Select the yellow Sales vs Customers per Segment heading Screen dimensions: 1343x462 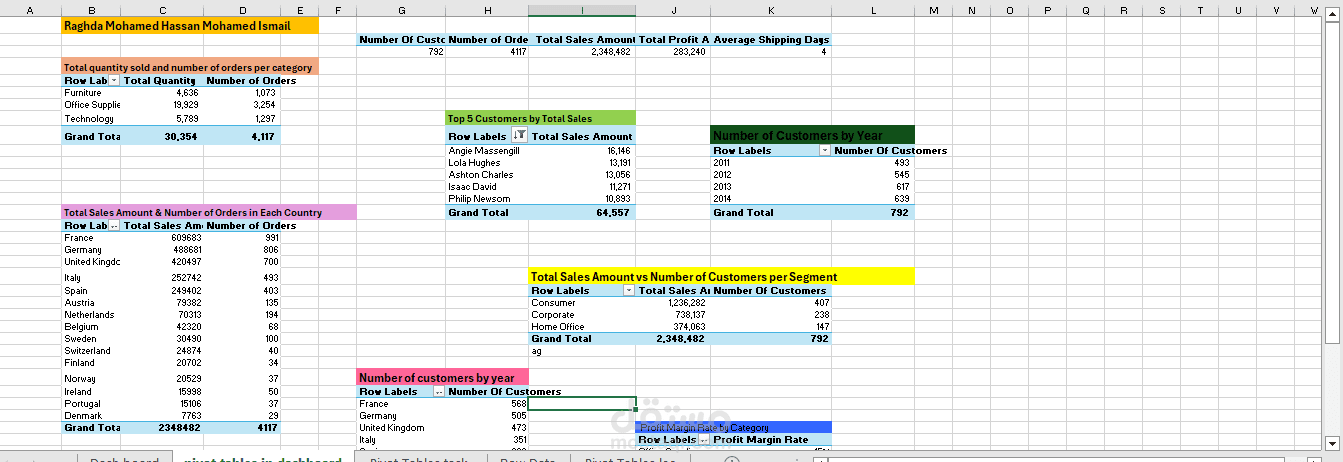pyautogui.click(x=721, y=276)
